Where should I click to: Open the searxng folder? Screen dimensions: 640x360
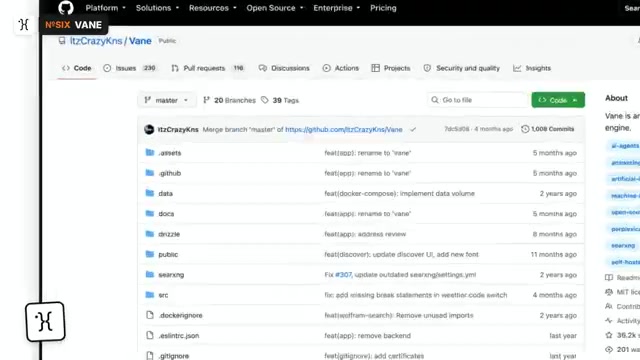pos(171,275)
